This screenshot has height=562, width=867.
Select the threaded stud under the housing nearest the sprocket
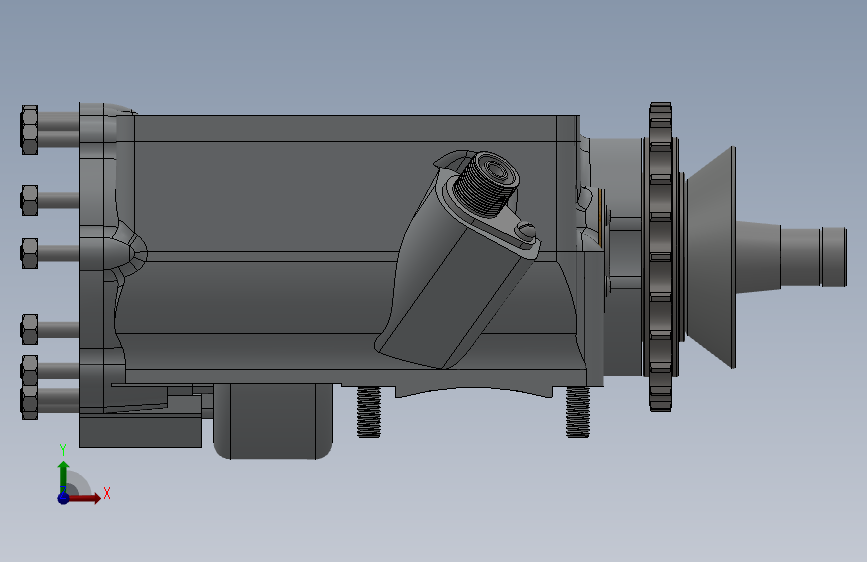tap(578, 412)
